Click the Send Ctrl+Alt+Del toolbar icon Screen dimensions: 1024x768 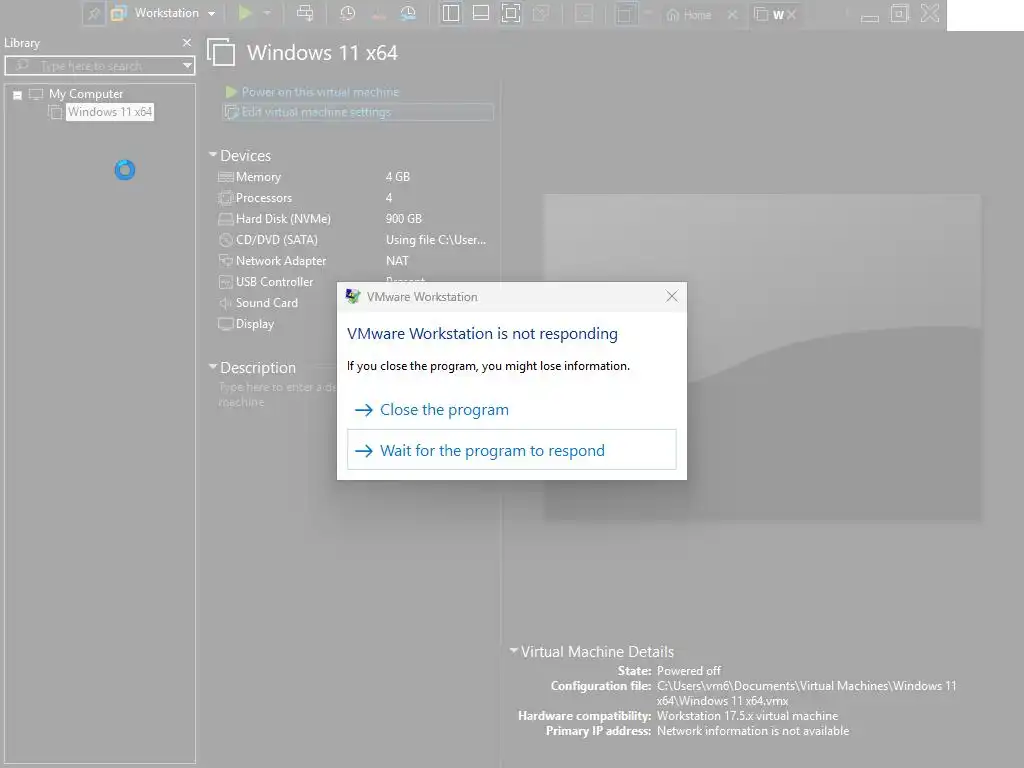(305, 13)
